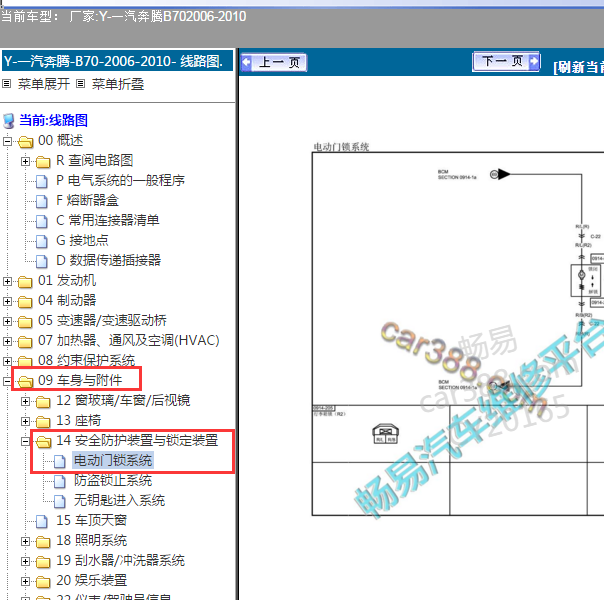Expand the 08 约束保护系统 node
The height and width of the screenshot is (600, 604).
(x=7, y=361)
